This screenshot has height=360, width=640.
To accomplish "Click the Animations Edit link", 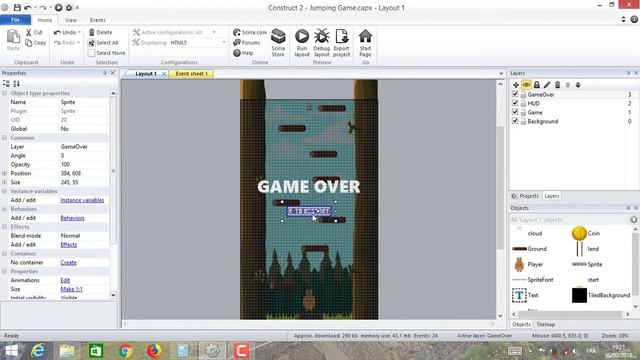I will [65, 280].
